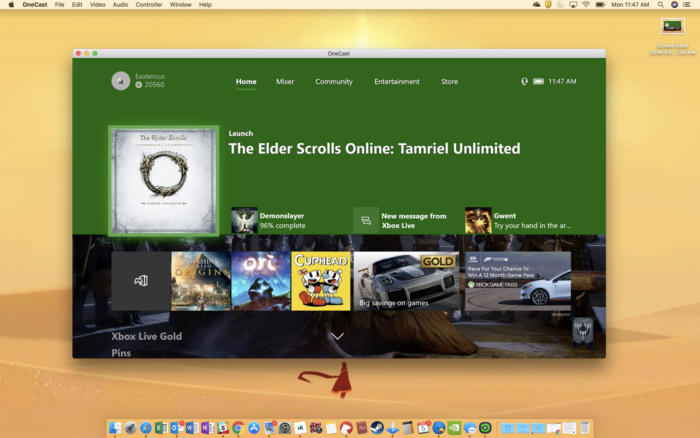Open App Store from the Dock
The image size is (700, 438).
coord(254,428)
